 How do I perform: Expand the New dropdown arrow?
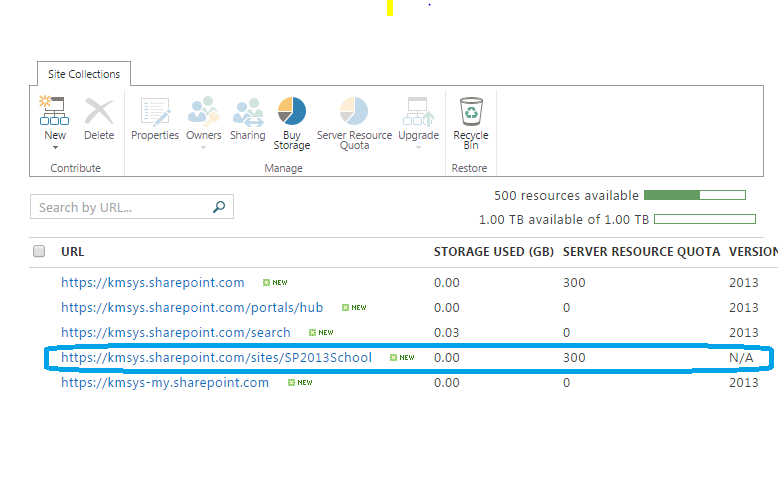[x=55, y=147]
